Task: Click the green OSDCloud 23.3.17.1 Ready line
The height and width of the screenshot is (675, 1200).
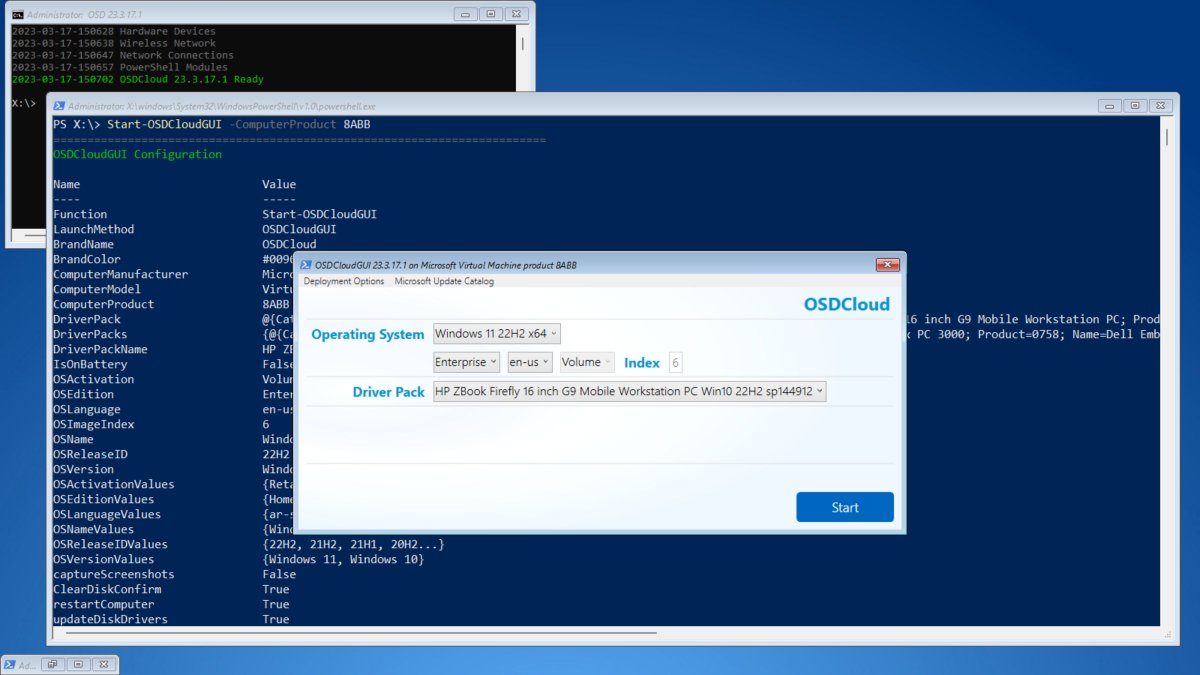Action: click(138, 79)
